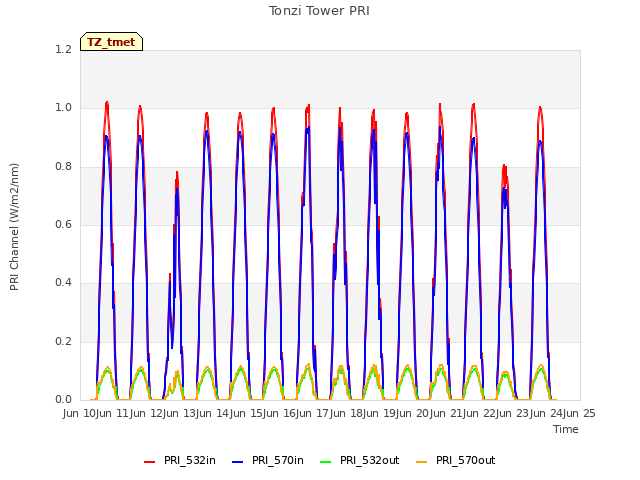The height and width of the screenshot is (480, 640).
Task: Click the Jun 25 x-axis tick label
Action: [580, 413]
